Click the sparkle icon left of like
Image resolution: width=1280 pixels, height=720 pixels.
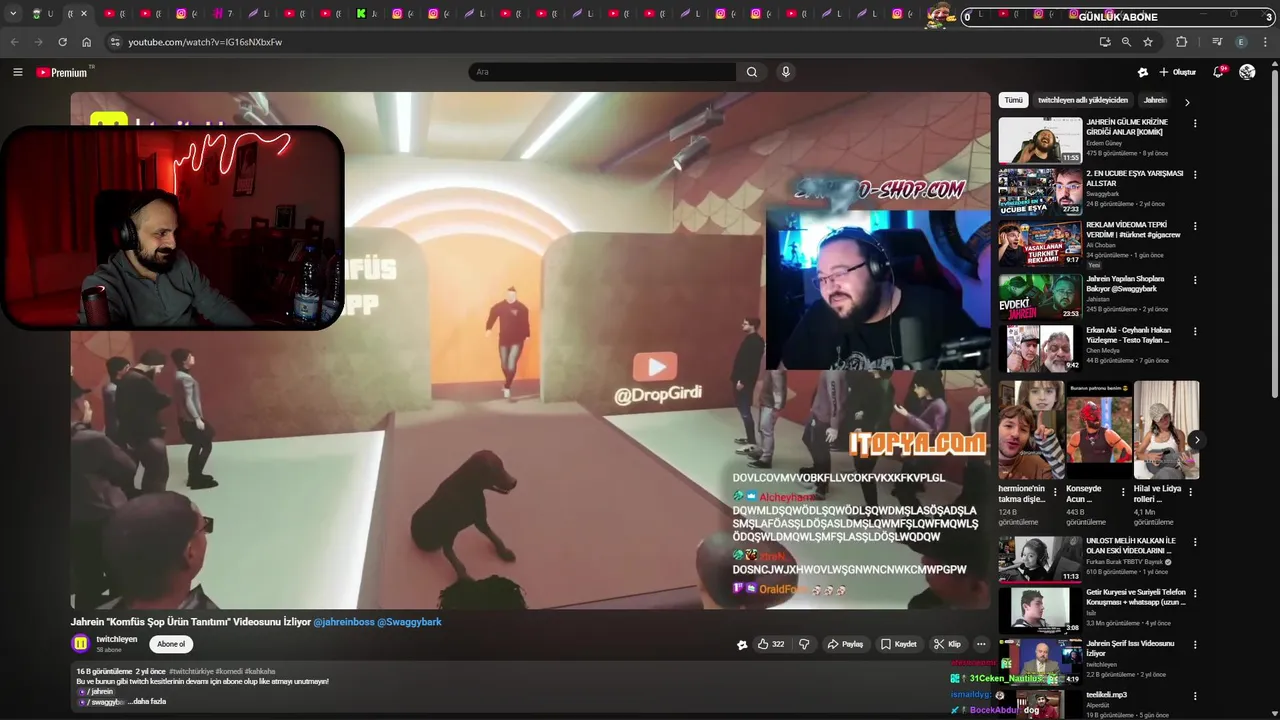click(x=742, y=645)
